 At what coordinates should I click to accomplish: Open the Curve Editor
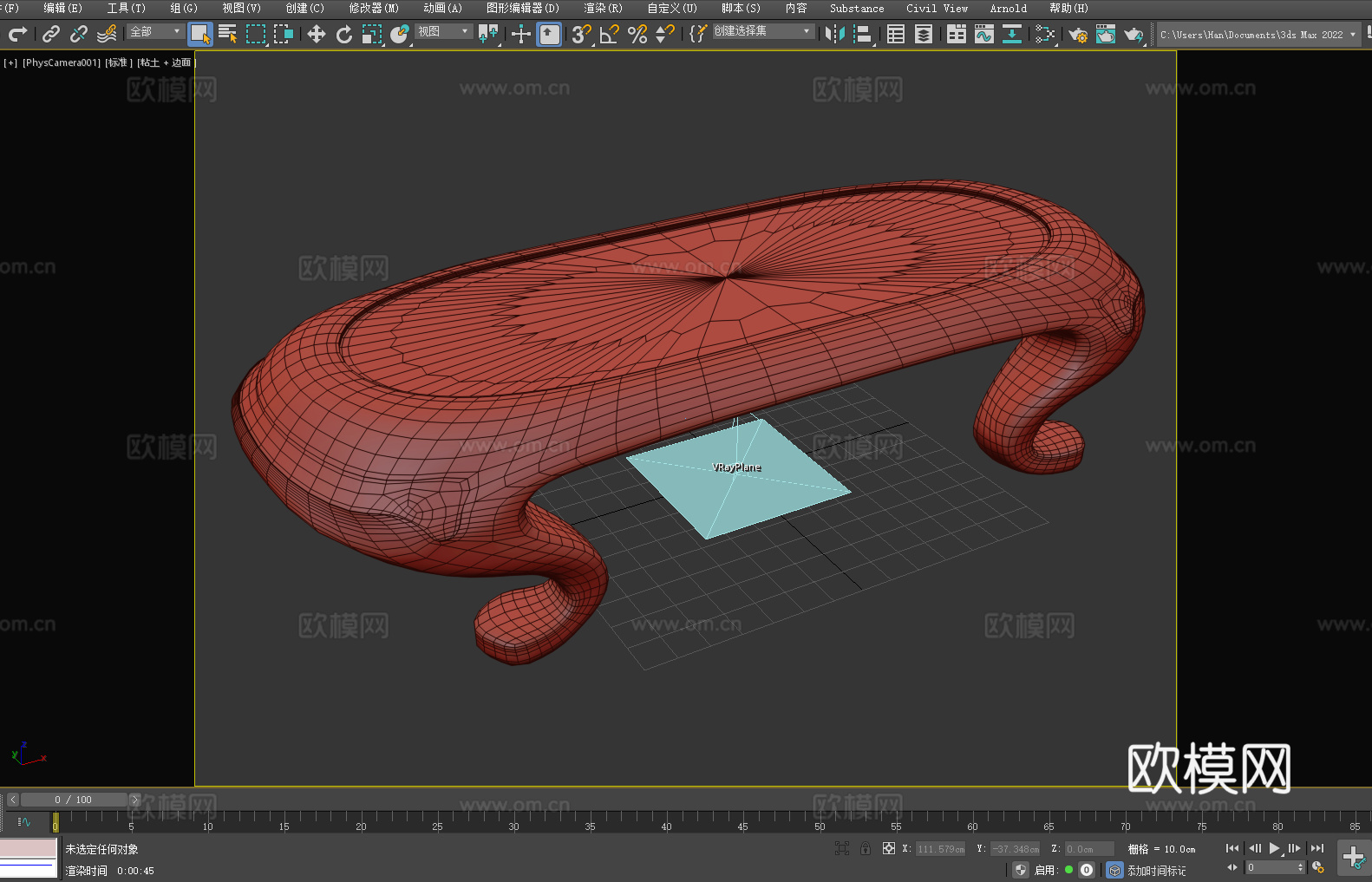[x=984, y=34]
